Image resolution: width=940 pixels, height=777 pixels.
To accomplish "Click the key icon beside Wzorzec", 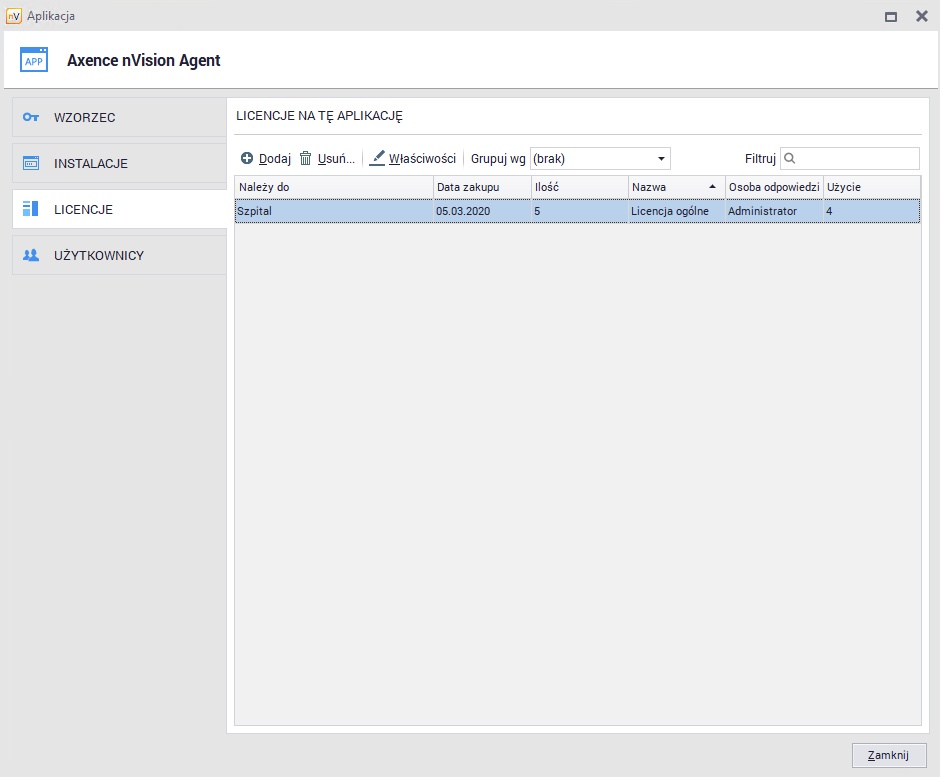I will [31, 117].
